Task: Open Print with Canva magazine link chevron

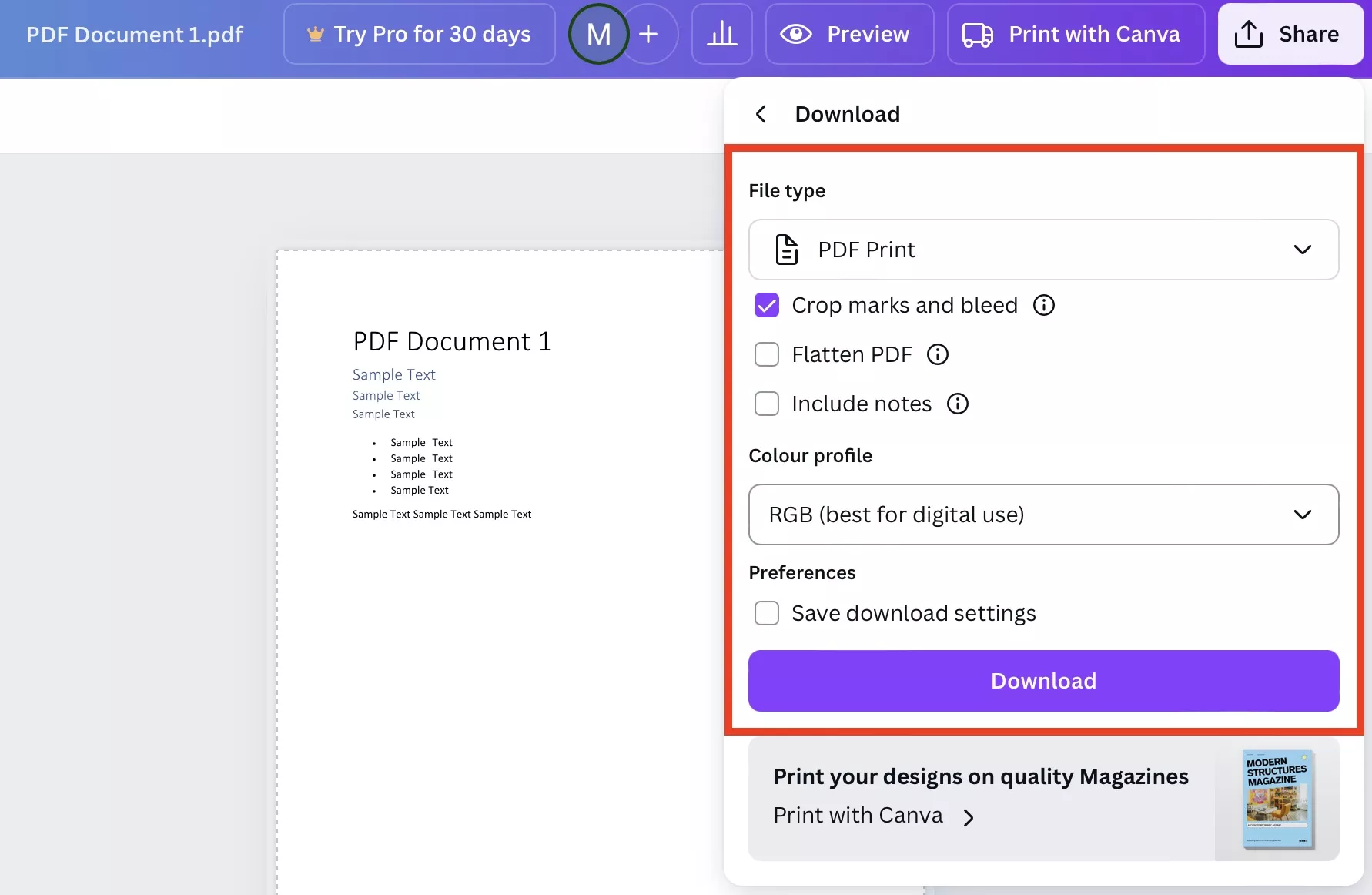Action: 969,817
